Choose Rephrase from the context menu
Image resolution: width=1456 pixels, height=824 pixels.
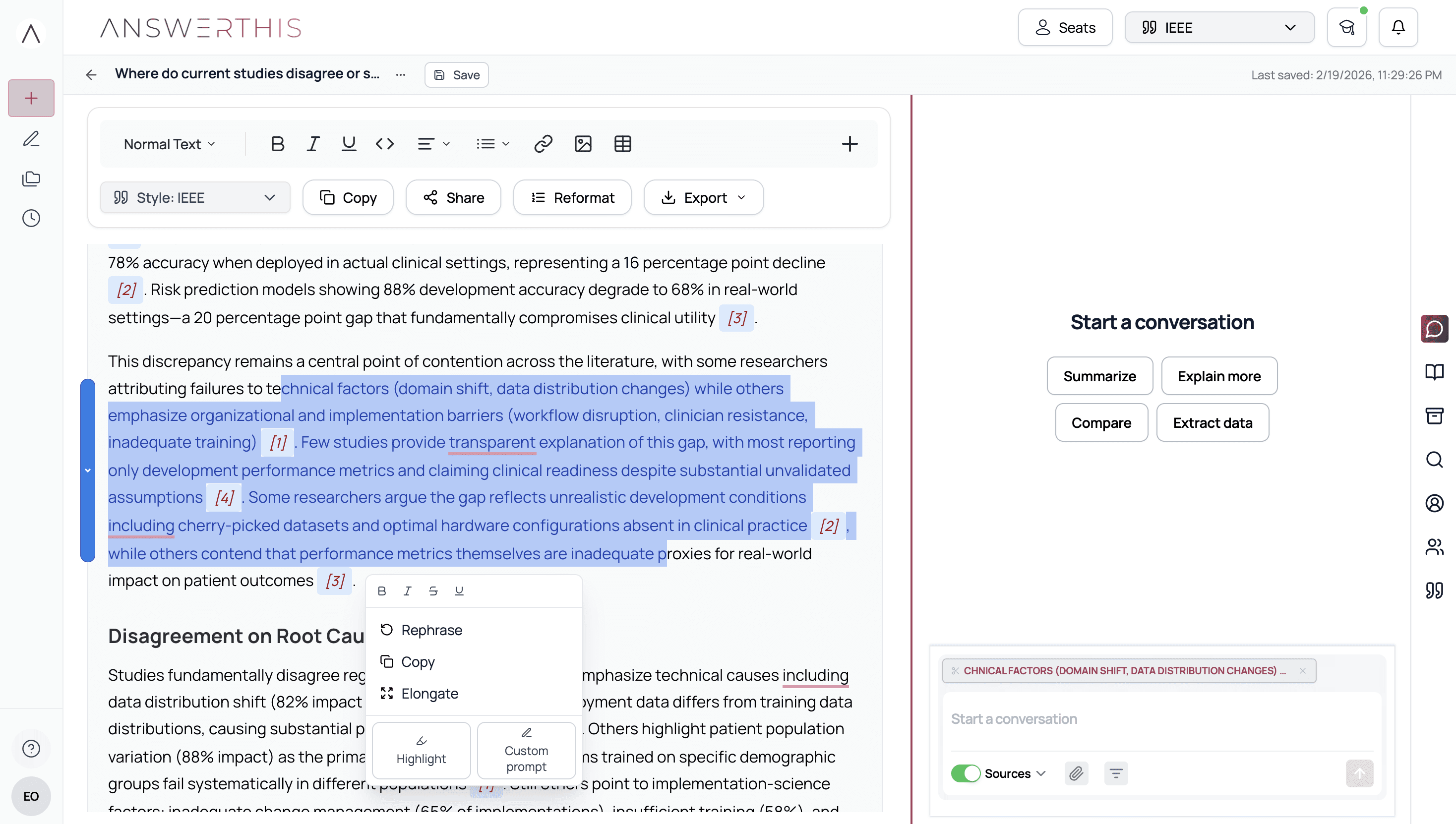click(x=431, y=630)
